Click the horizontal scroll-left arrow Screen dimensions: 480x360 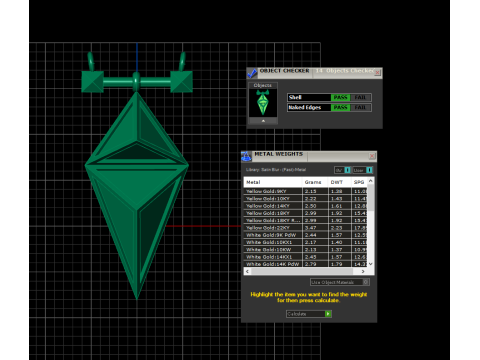[247, 271]
